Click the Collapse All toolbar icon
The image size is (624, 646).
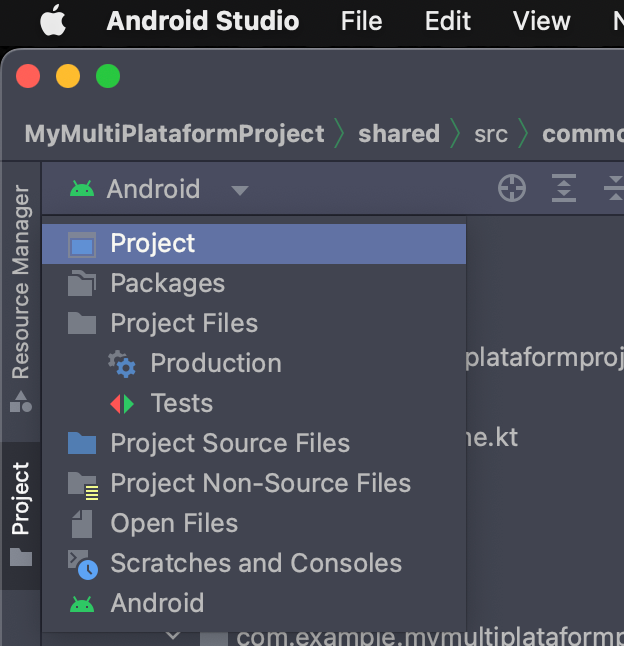click(615, 188)
